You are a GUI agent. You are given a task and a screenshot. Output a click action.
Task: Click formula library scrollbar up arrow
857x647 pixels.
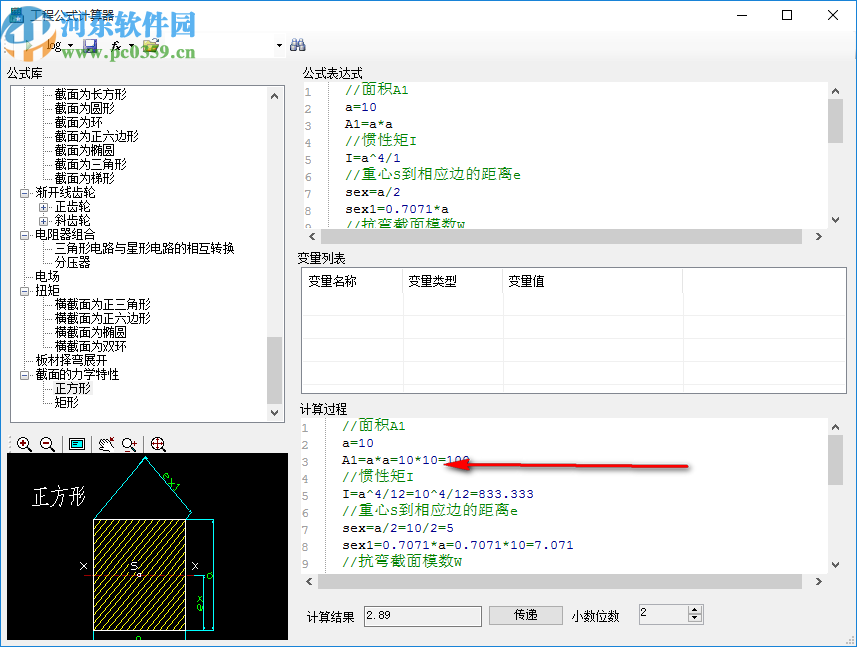[x=274, y=96]
